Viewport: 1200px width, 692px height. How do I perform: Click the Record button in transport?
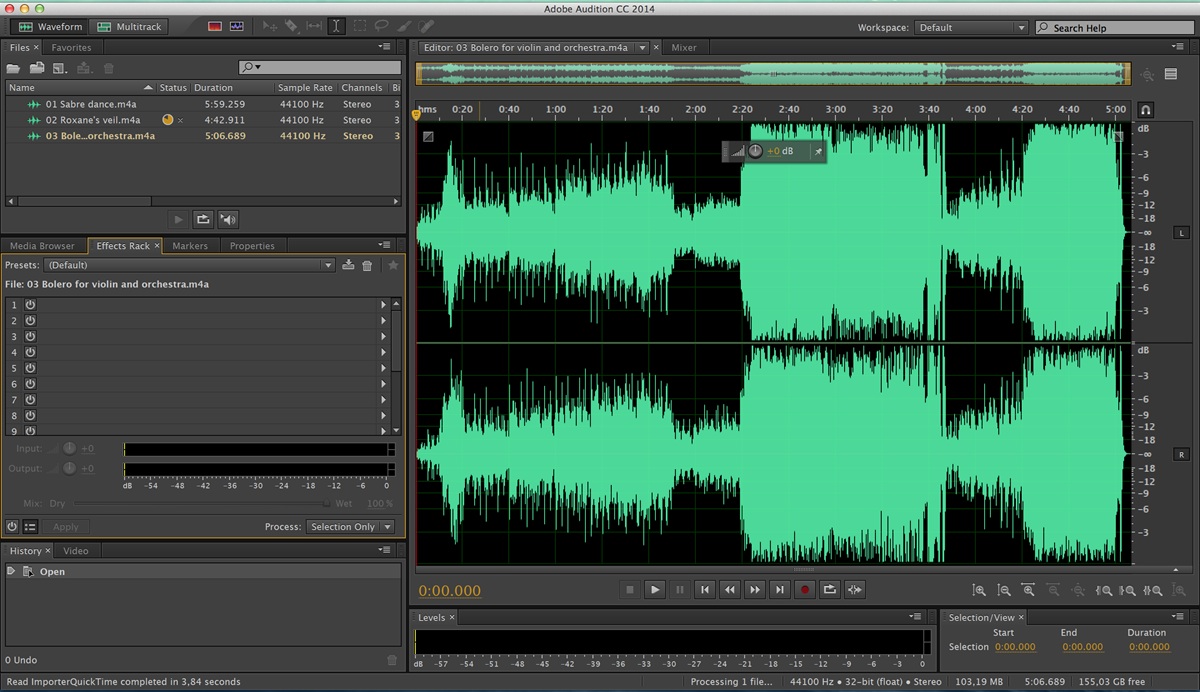click(805, 590)
